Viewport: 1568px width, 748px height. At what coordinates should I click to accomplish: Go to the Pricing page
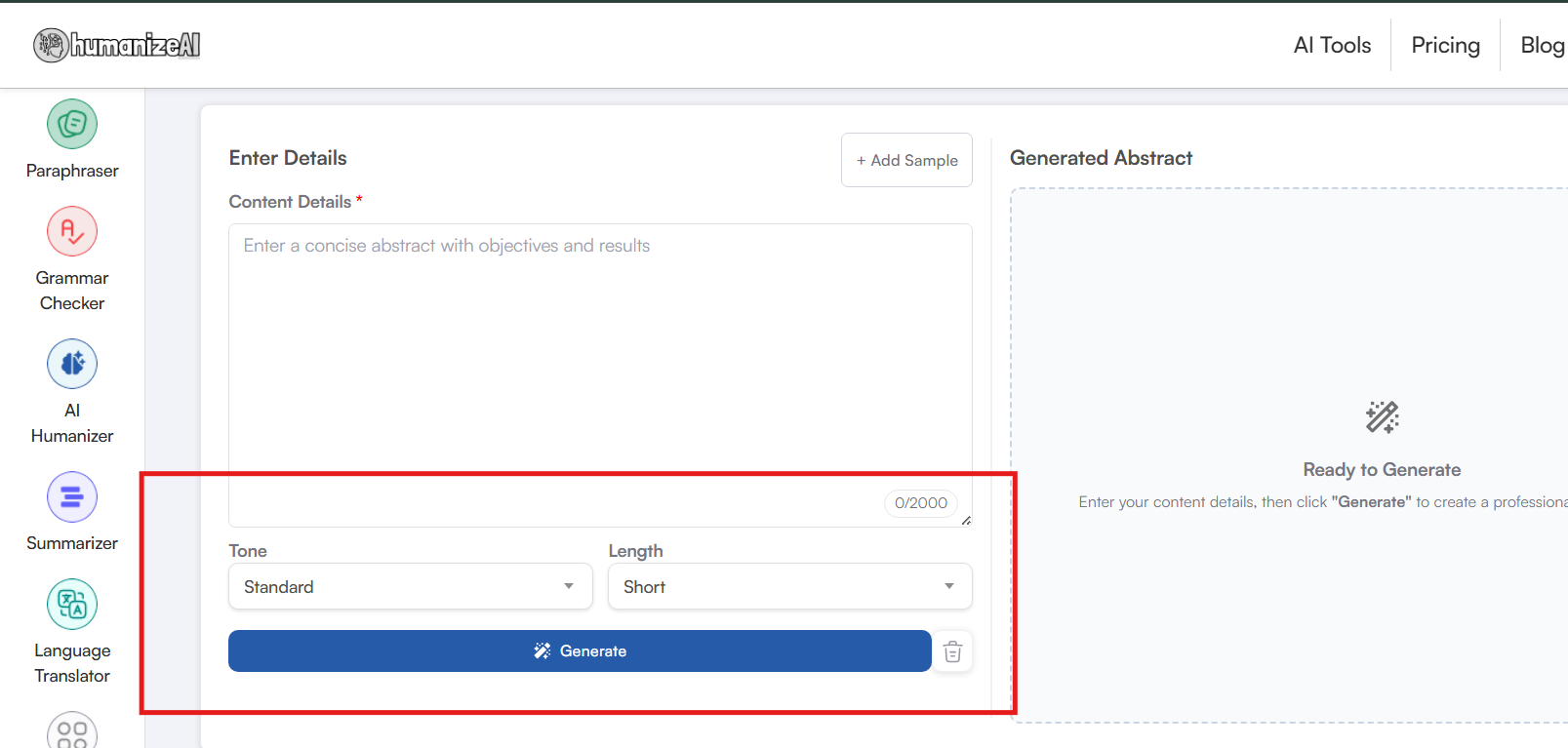(x=1445, y=45)
